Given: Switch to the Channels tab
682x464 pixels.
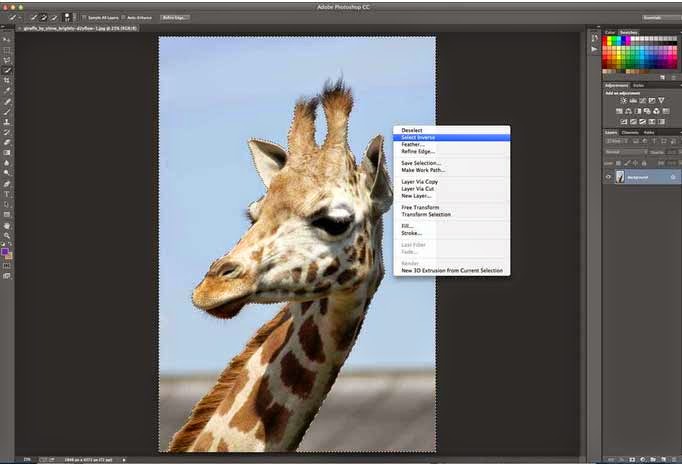Looking at the screenshot, I should [630, 133].
